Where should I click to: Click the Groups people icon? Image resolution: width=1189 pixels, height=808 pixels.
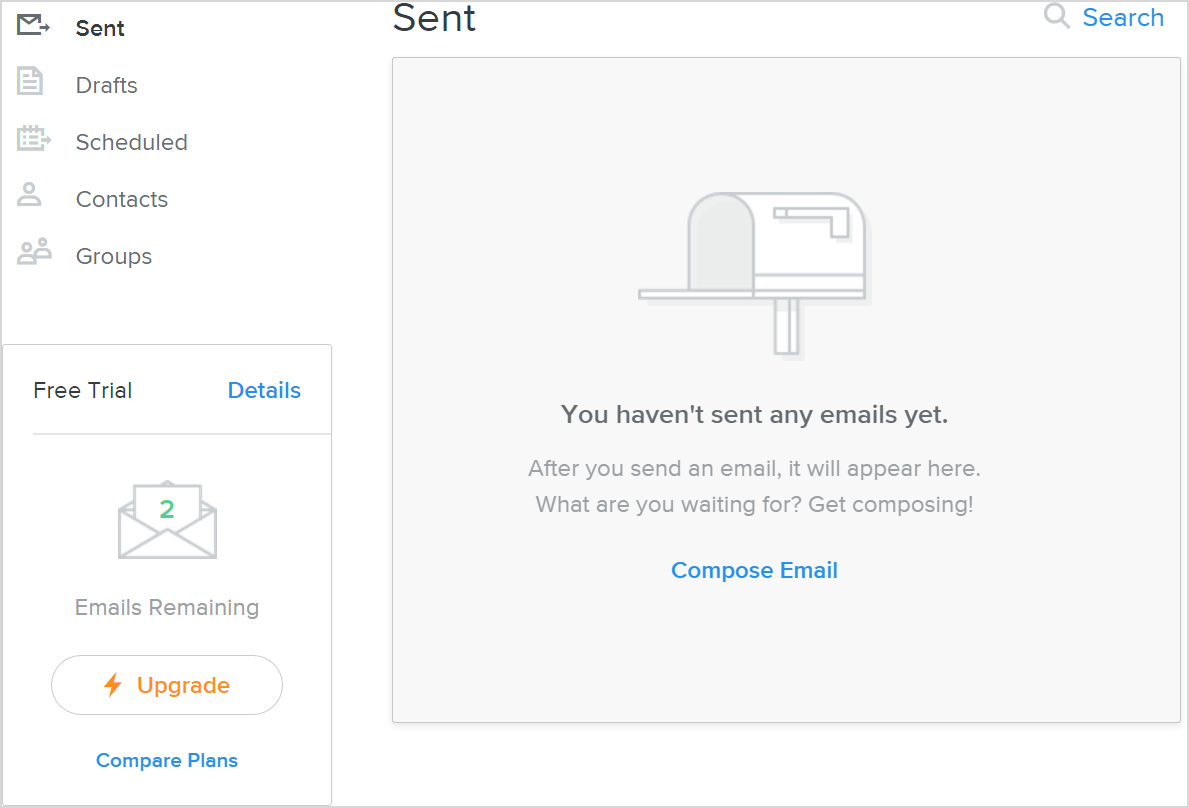click(34, 253)
